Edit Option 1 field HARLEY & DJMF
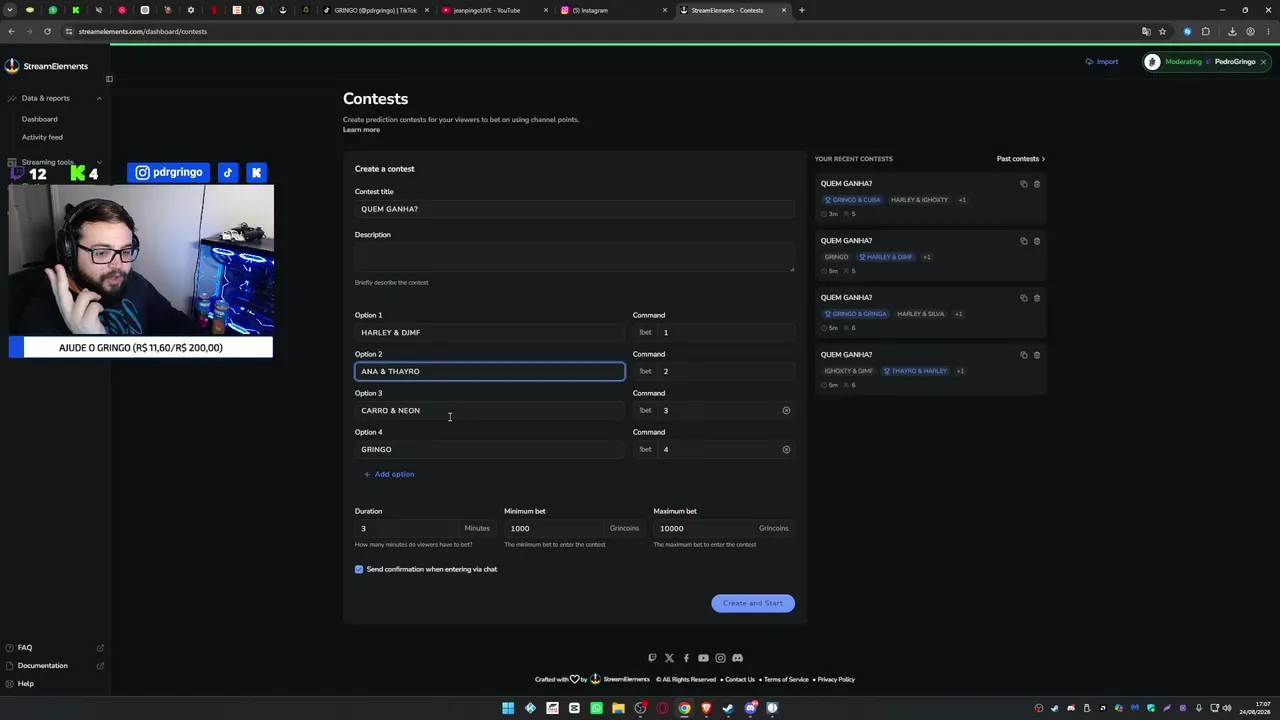This screenshot has width=1280, height=720. coord(490,332)
